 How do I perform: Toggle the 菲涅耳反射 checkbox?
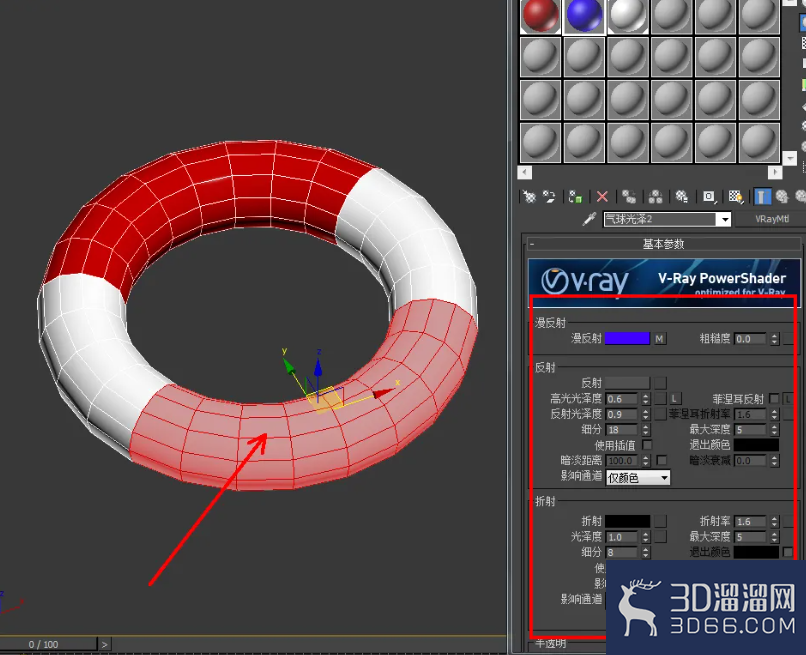774,398
